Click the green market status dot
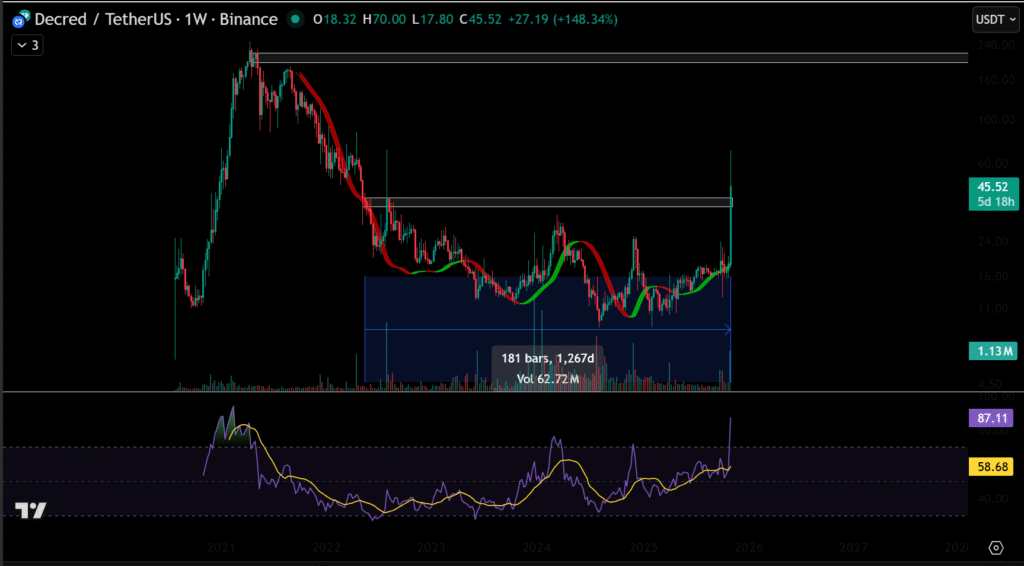Image resolution: width=1024 pixels, height=566 pixels. point(294,20)
